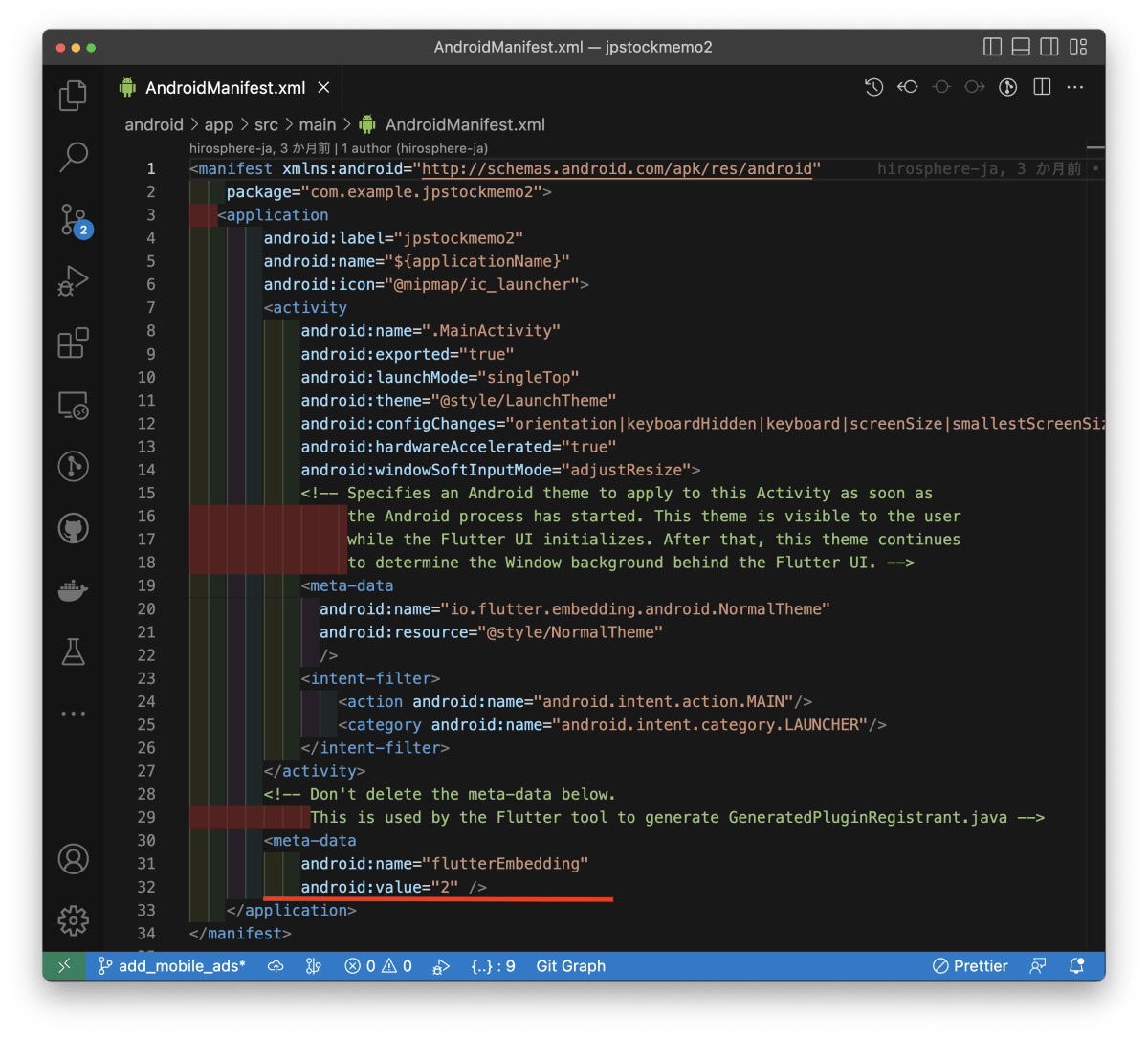Show additional views via activity bar ellipsis

tap(74, 714)
